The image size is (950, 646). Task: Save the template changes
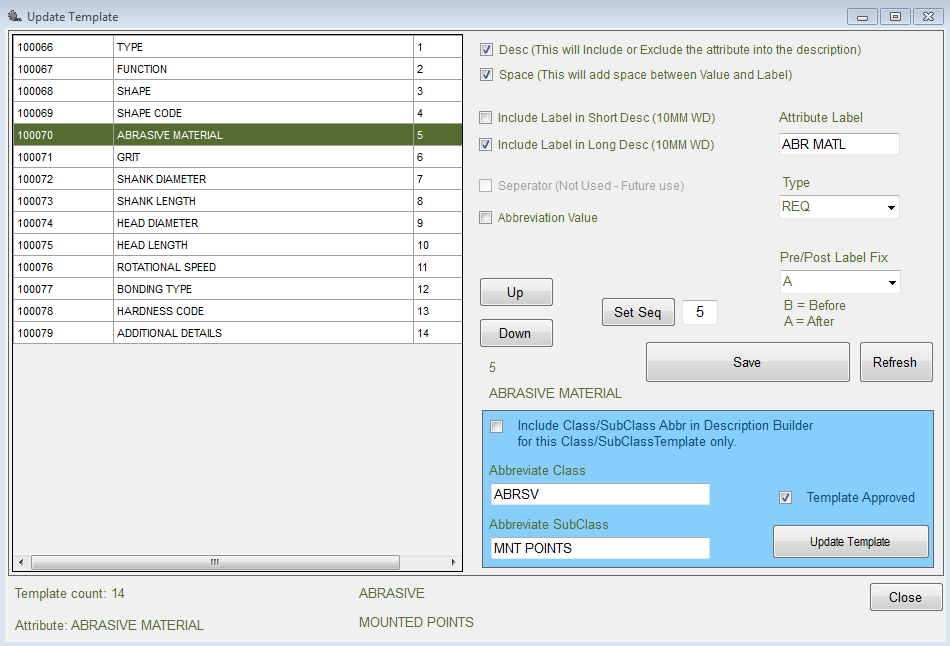[x=747, y=361]
